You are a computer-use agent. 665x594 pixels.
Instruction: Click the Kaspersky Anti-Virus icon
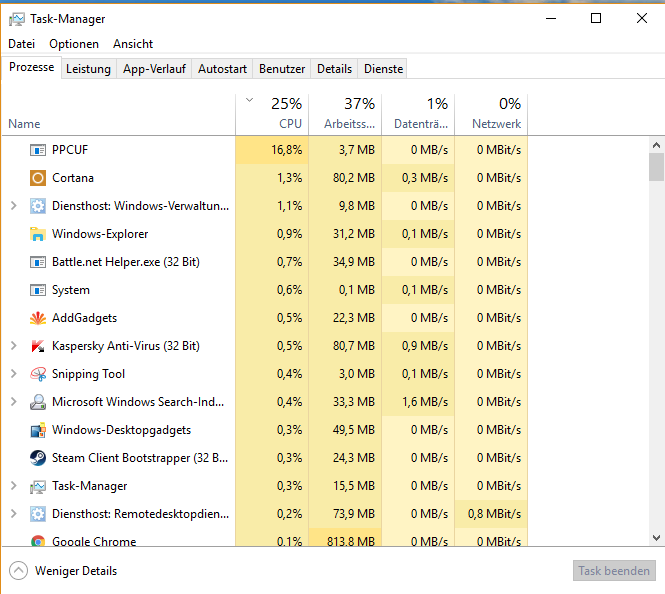[x=38, y=346]
